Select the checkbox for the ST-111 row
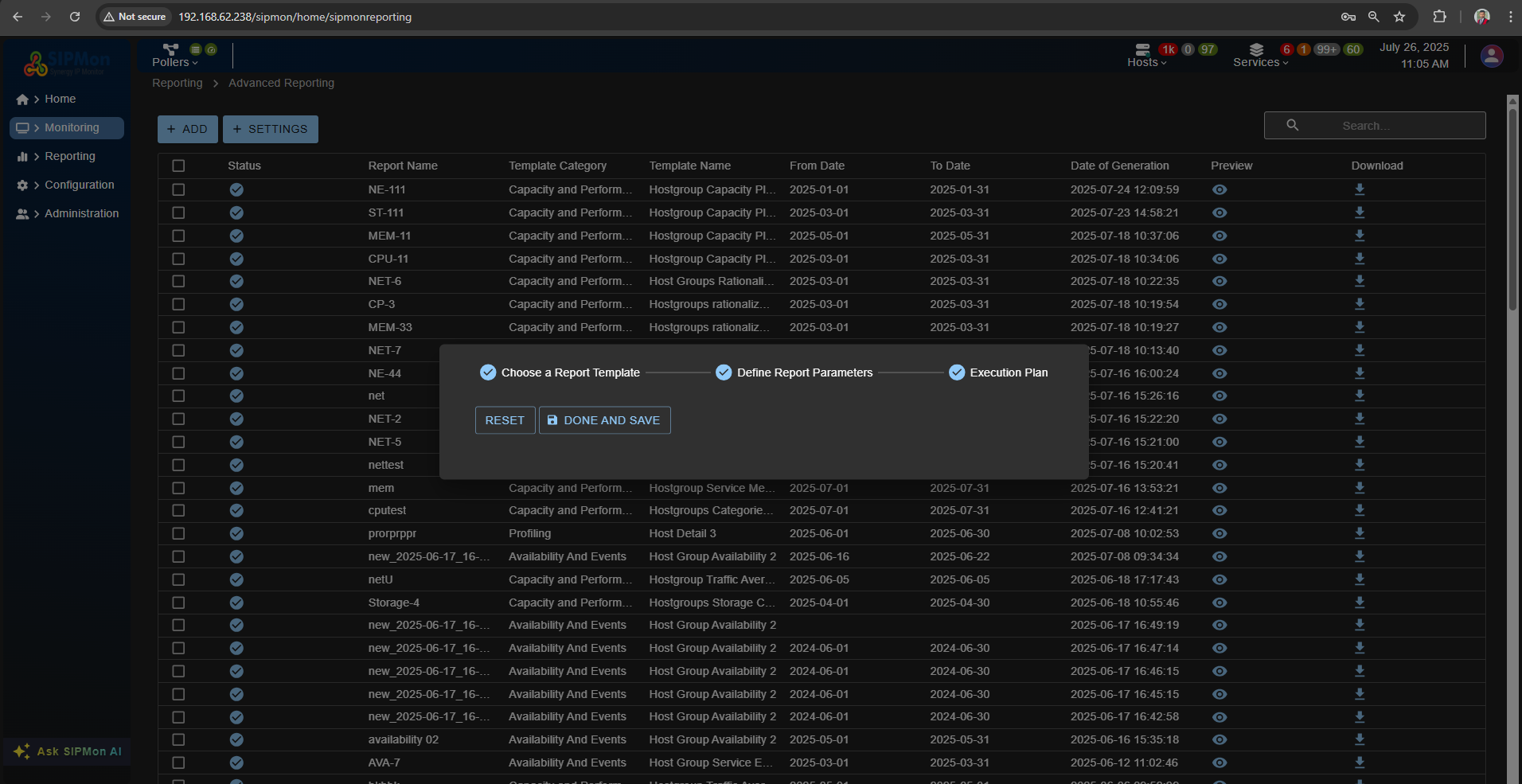 [x=178, y=213]
